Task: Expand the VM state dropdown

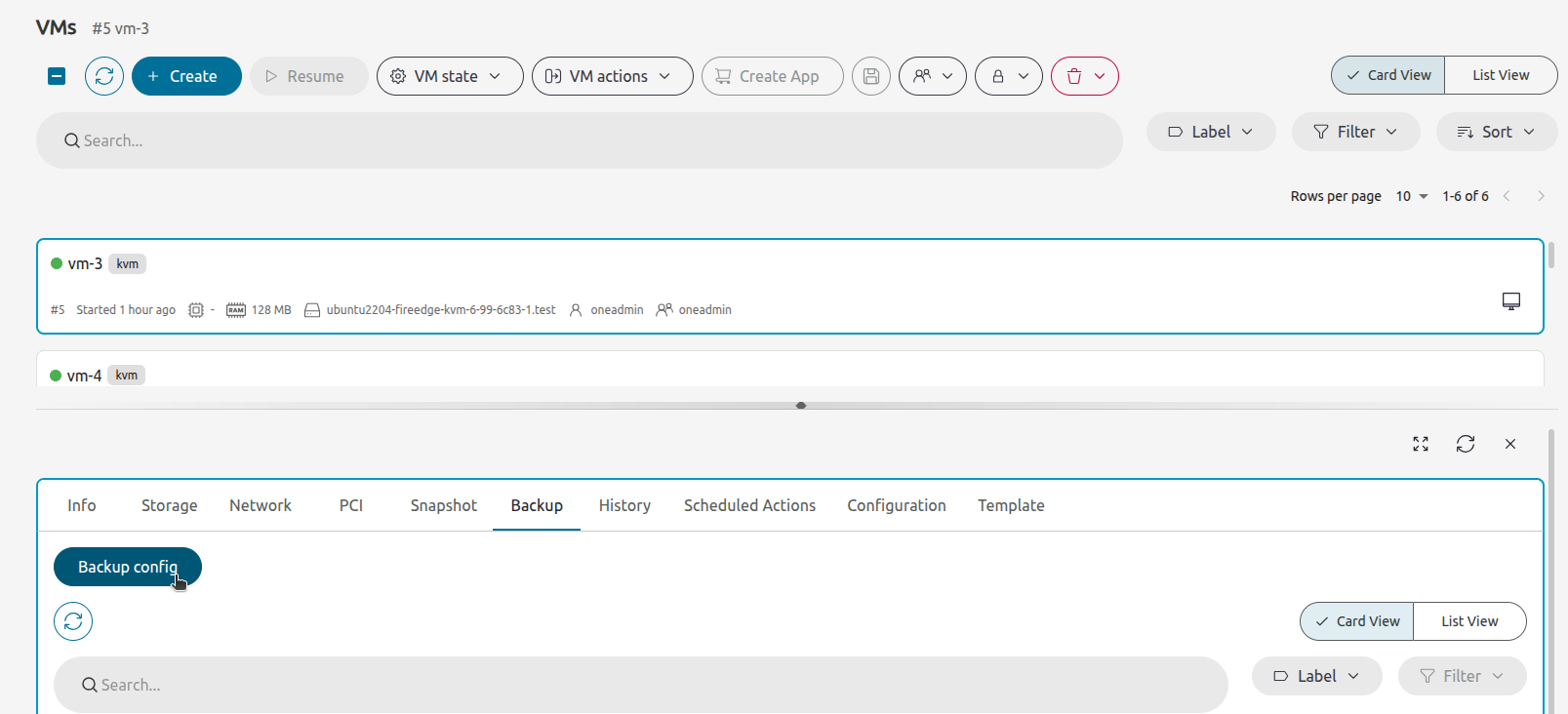Action: [449, 76]
